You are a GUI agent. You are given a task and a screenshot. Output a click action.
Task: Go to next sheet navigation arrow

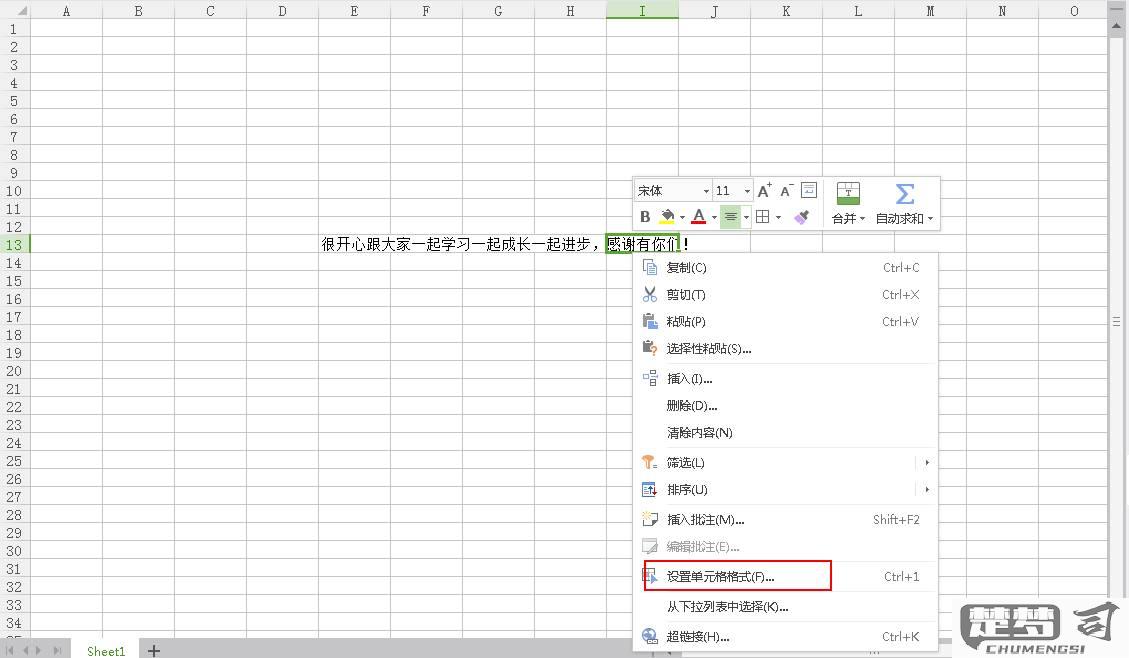[x=39, y=651]
